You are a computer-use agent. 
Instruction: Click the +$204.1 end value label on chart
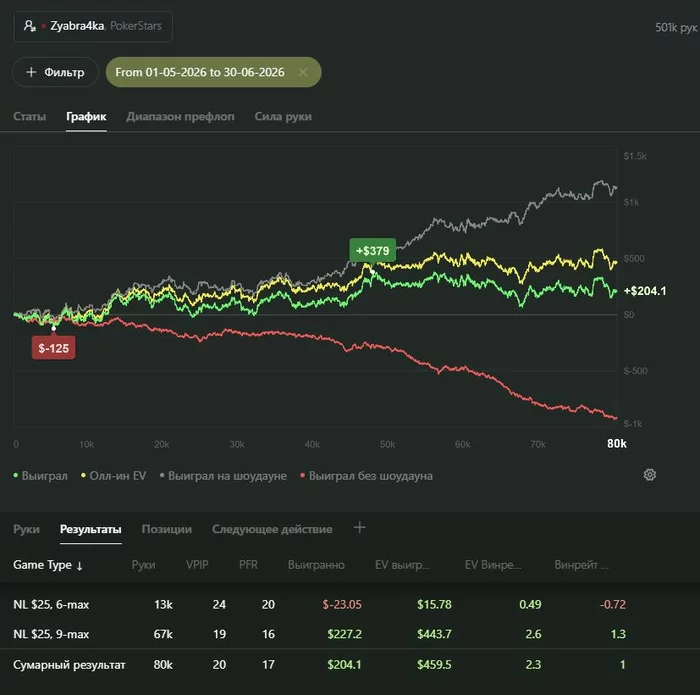click(x=645, y=291)
